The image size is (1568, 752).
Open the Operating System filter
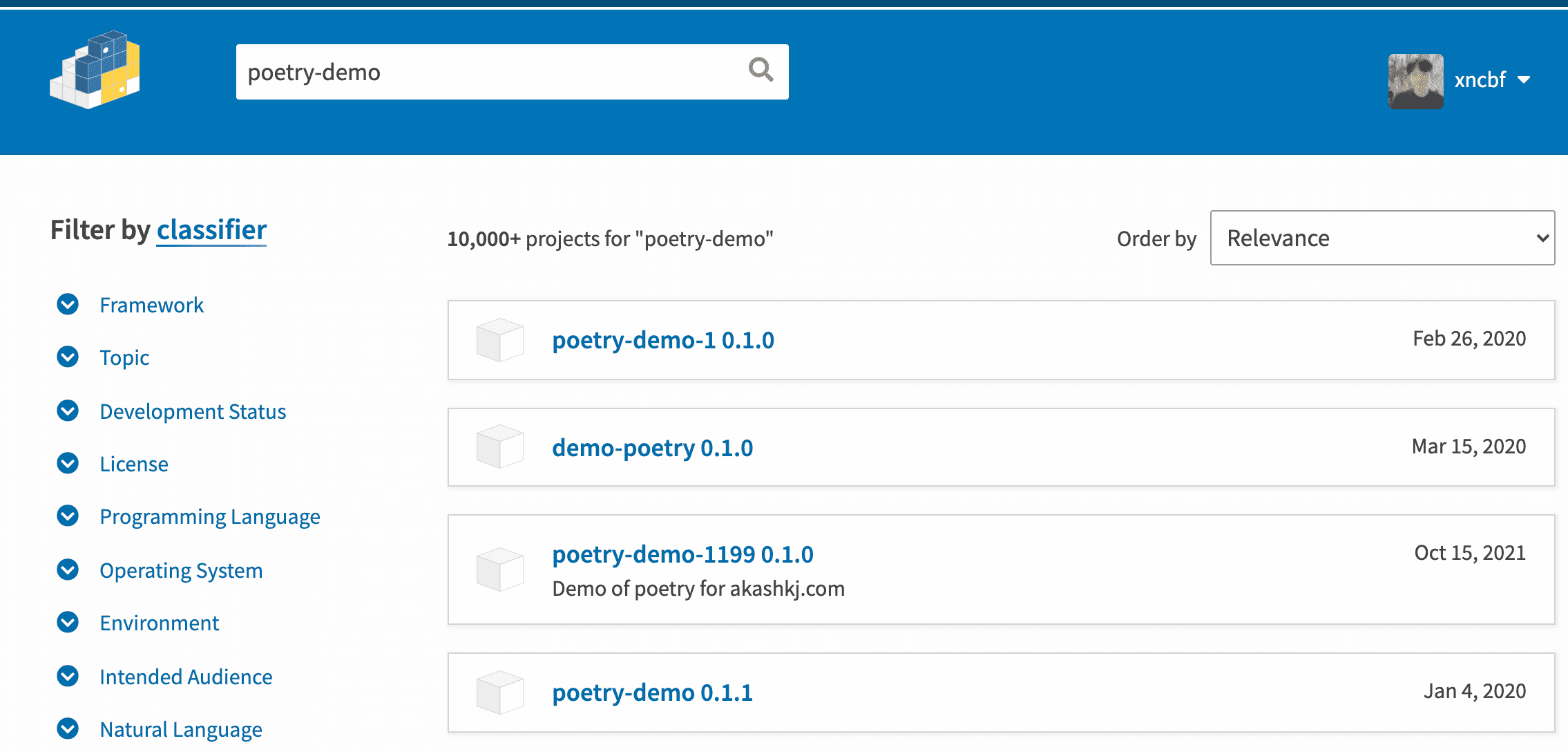pos(180,571)
